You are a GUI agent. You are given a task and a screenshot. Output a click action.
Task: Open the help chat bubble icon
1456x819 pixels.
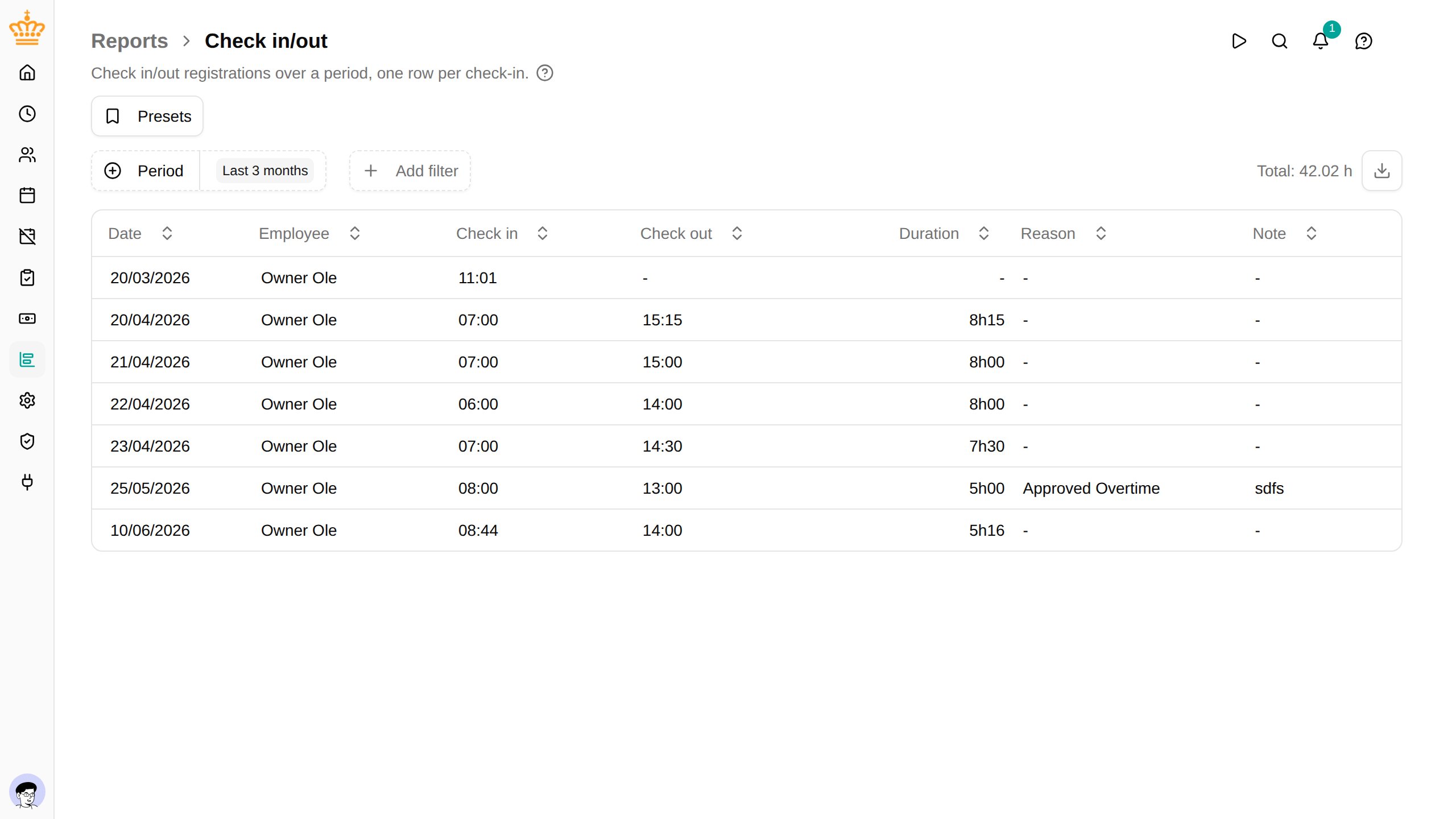1364,41
